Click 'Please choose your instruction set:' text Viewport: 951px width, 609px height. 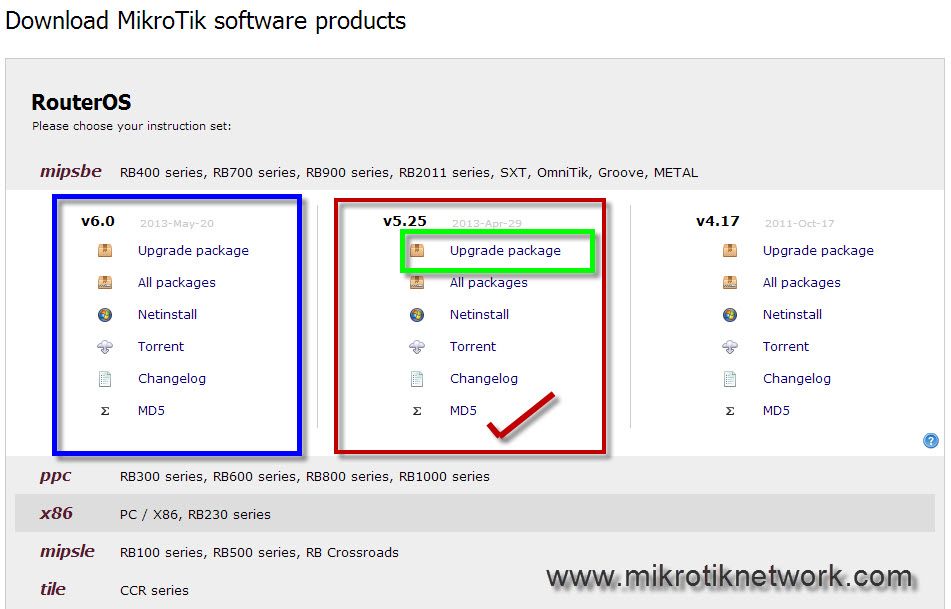(132, 126)
